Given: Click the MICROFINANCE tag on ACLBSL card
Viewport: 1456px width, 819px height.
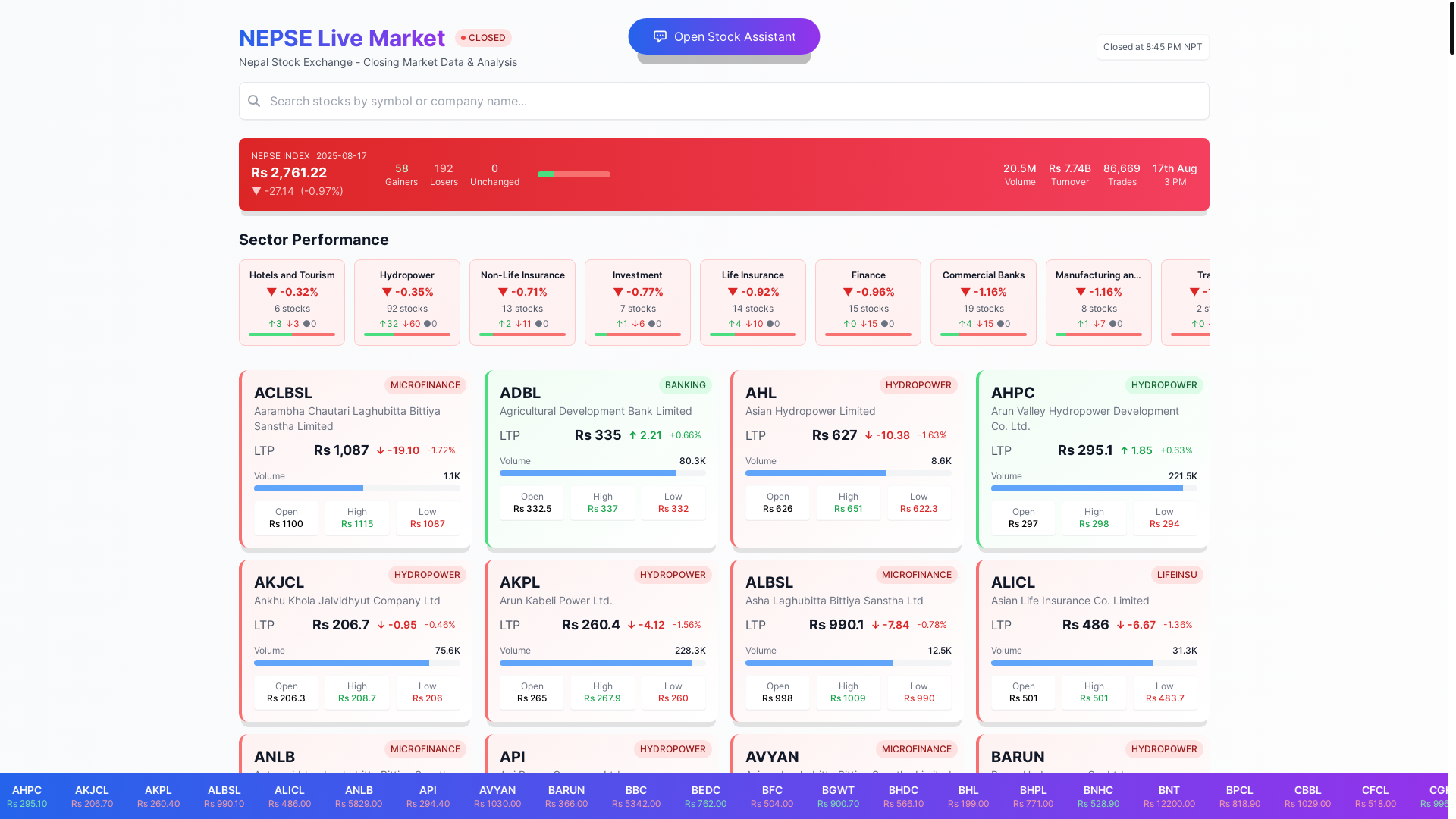Looking at the screenshot, I should pyautogui.click(x=425, y=385).
